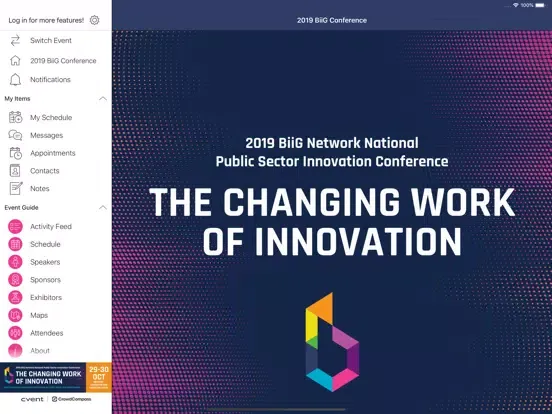This screenshot has height=414, width=552.
Task: Open My Schedule label
Action: pyautogui.click(x=51, y=118)
